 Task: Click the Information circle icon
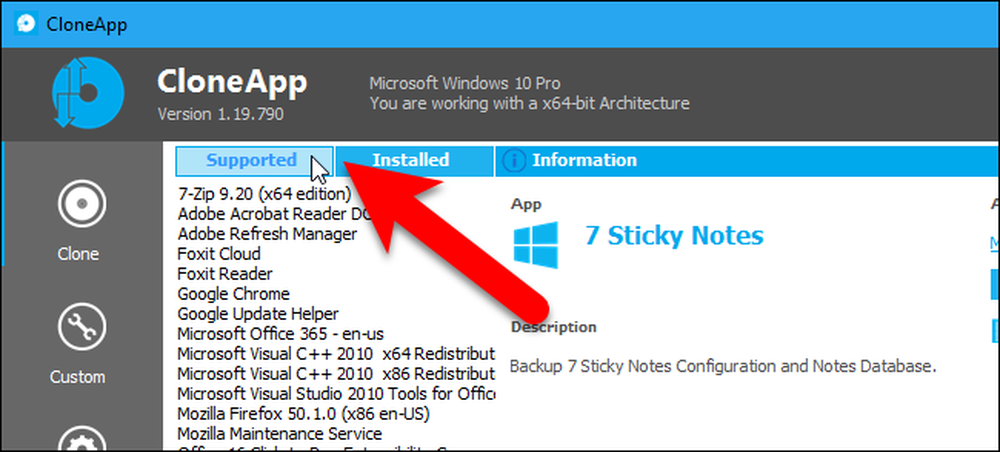514,161
